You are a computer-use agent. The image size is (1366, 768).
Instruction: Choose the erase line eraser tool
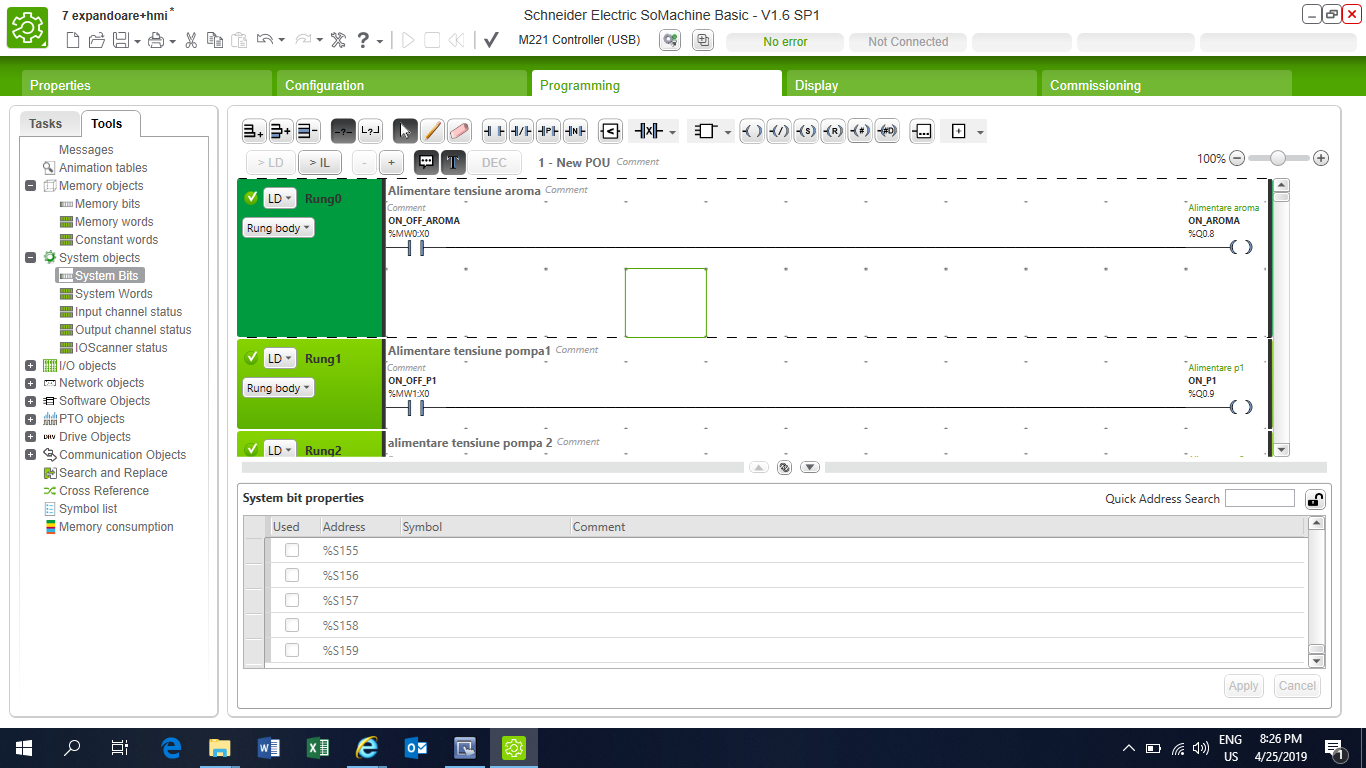pos(459,131)
